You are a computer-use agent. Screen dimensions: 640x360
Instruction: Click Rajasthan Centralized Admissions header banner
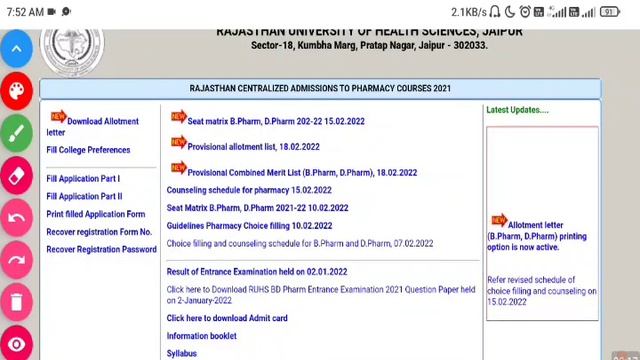click(x=320, y=89)
